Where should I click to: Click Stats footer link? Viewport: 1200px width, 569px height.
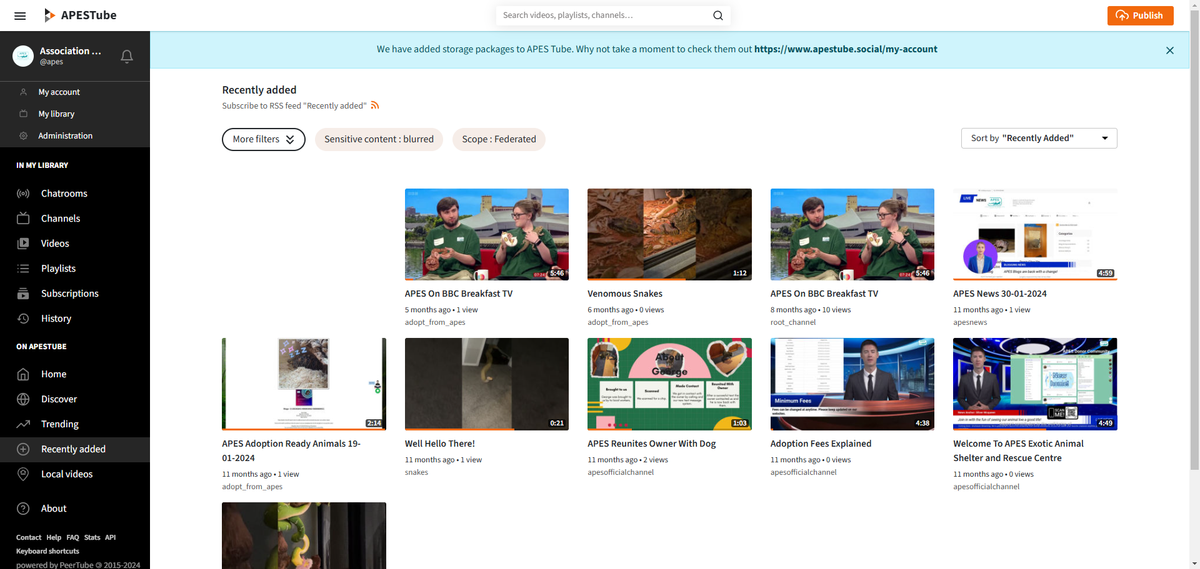(x=92, y=538)
